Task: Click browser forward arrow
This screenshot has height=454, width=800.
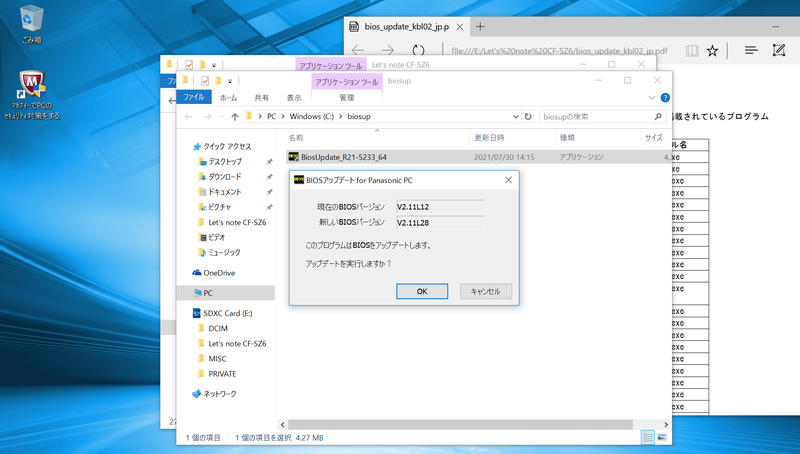Action: point(388,50)
